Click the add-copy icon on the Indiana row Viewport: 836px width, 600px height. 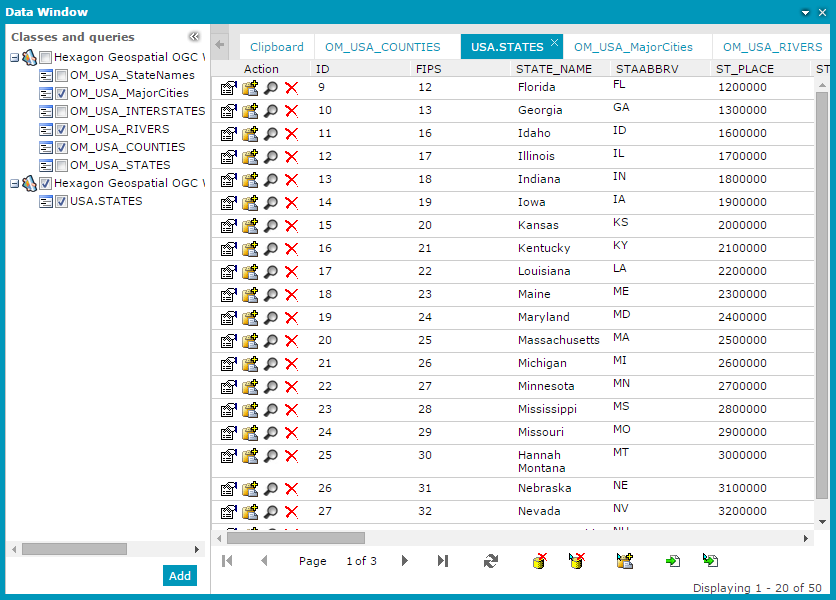pyautogui.click(x=250, y=179)
